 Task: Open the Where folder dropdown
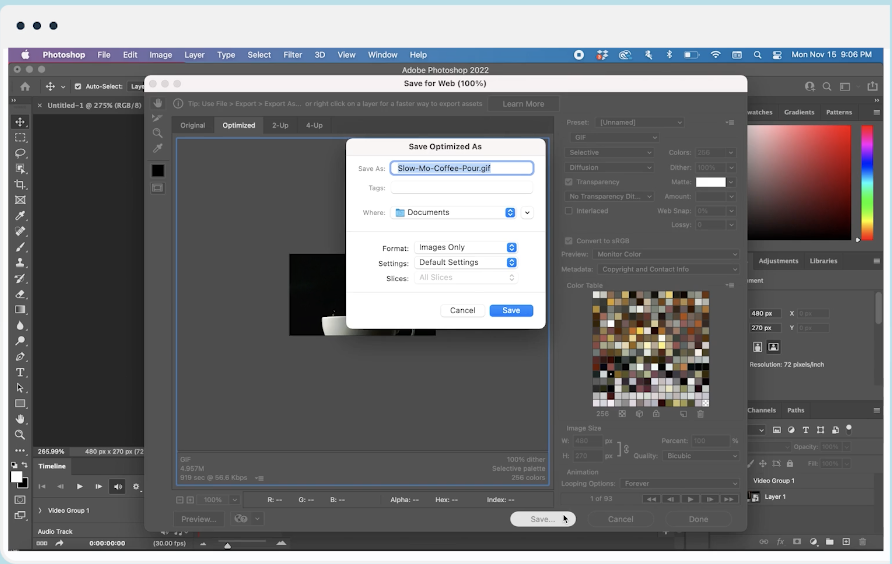pyautogui.click(x=455, y=212)
